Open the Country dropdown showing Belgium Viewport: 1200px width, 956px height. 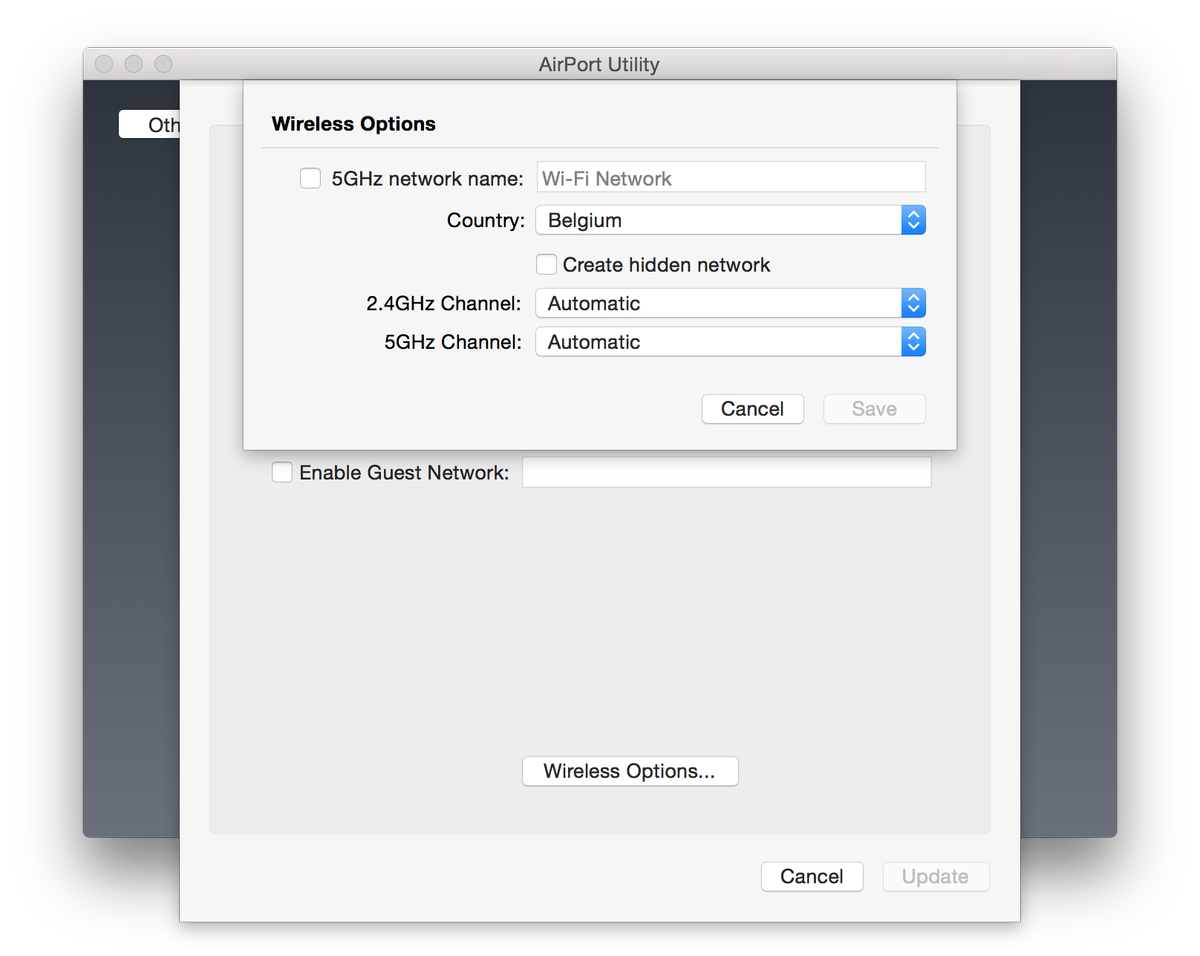(x=731, y=220)
